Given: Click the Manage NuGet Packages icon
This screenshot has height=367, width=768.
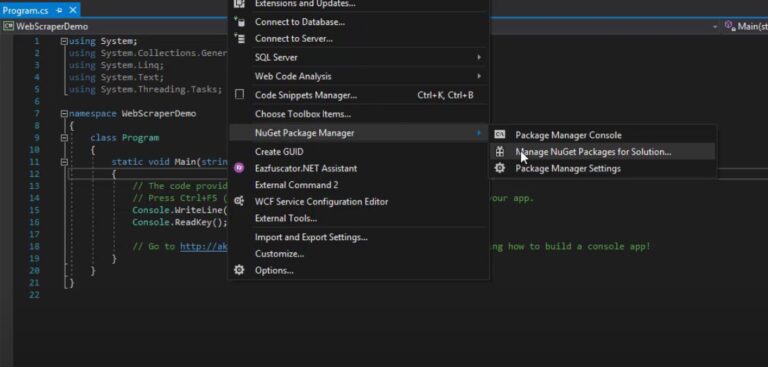Looking at the screenshot, I should [x=500, y=151].
